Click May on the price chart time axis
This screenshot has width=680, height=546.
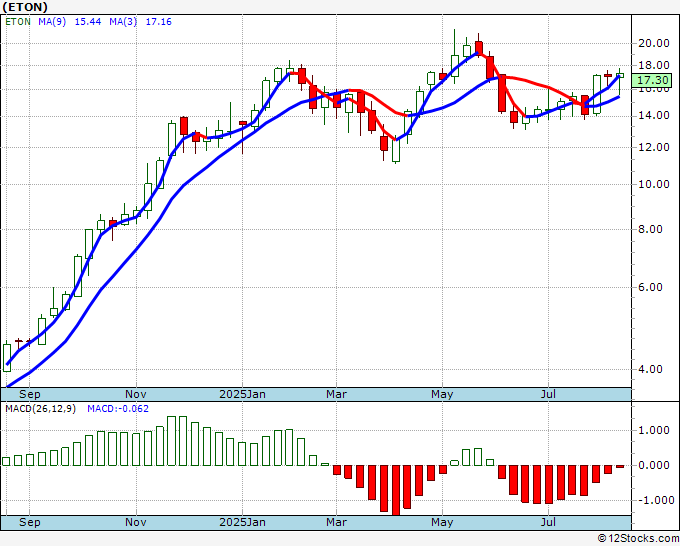442,394
